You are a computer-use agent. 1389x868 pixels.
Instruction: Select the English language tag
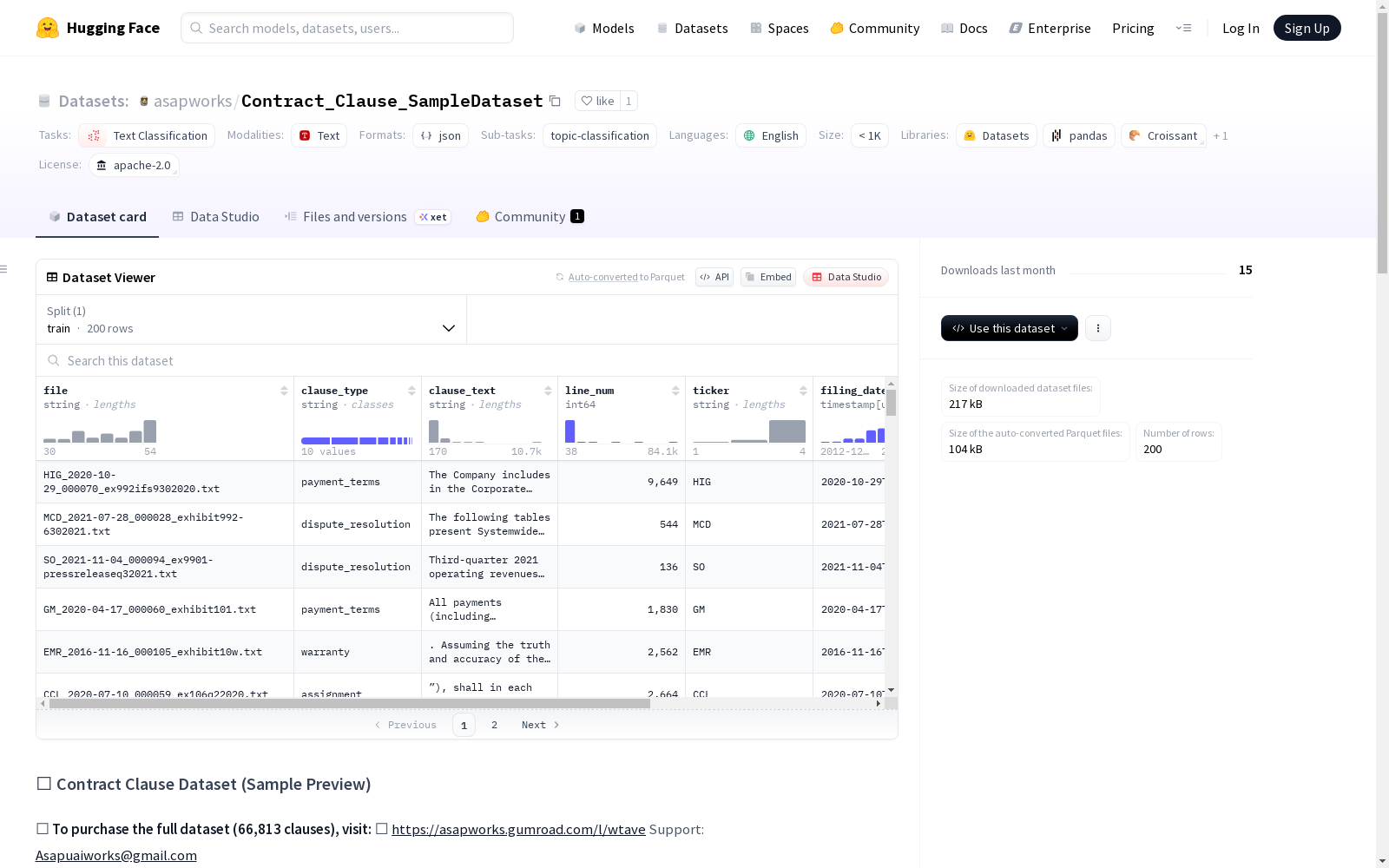coord(771,135)
